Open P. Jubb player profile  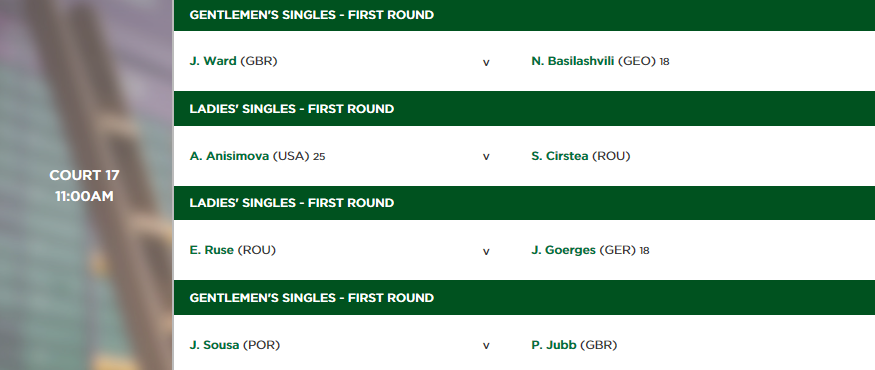[x=554, y=345]
